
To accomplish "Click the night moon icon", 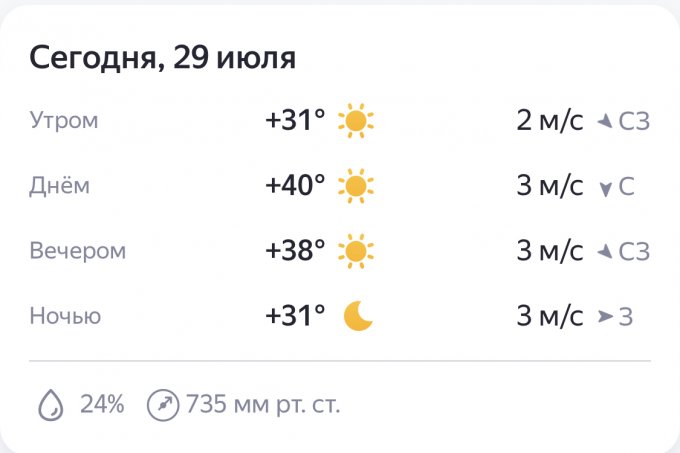I will [x=358, y=316].
